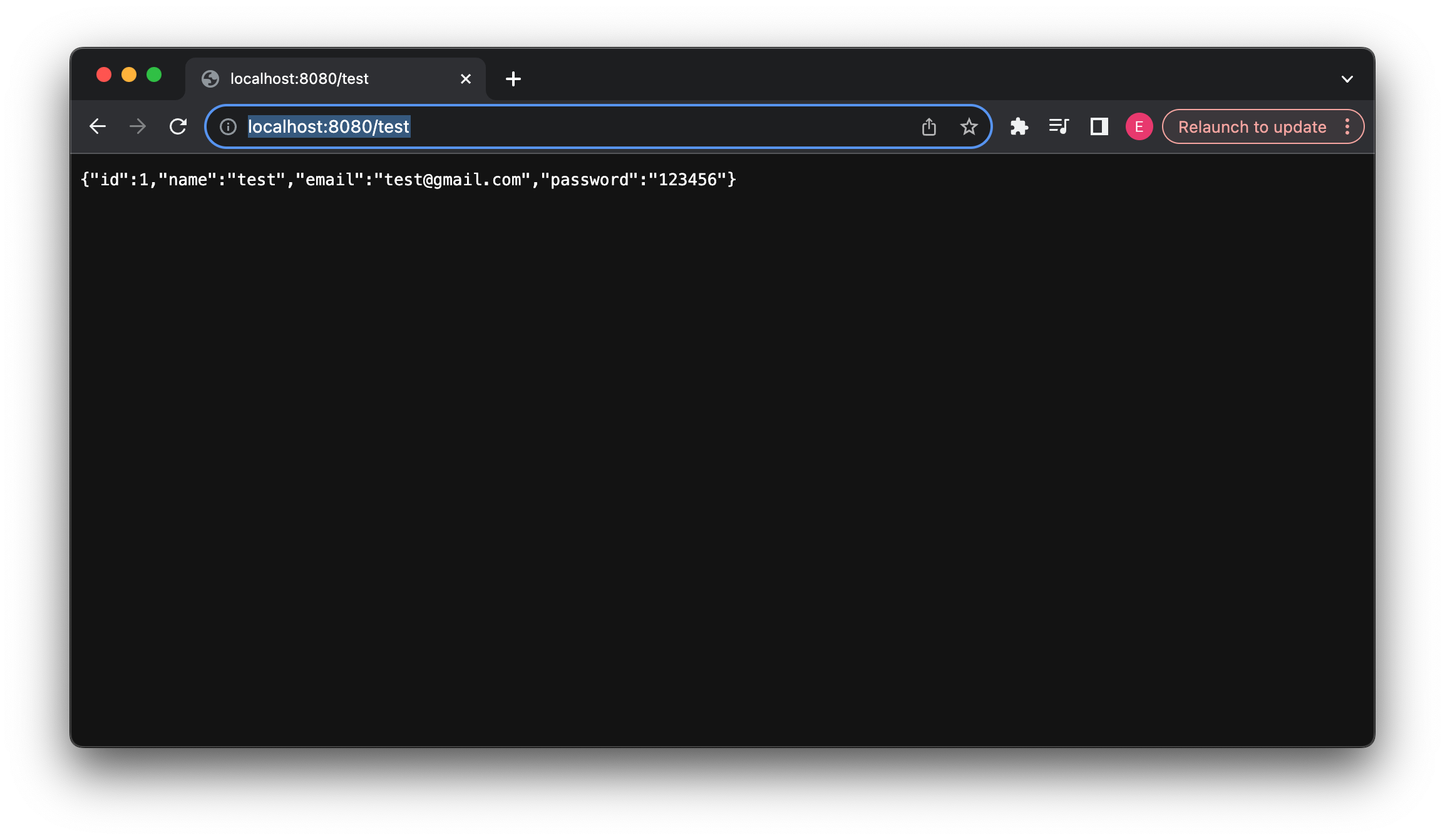Screen dimensions: 1445x840
Task: Click the forward navigation arrow
Action: tap(138, 126)
